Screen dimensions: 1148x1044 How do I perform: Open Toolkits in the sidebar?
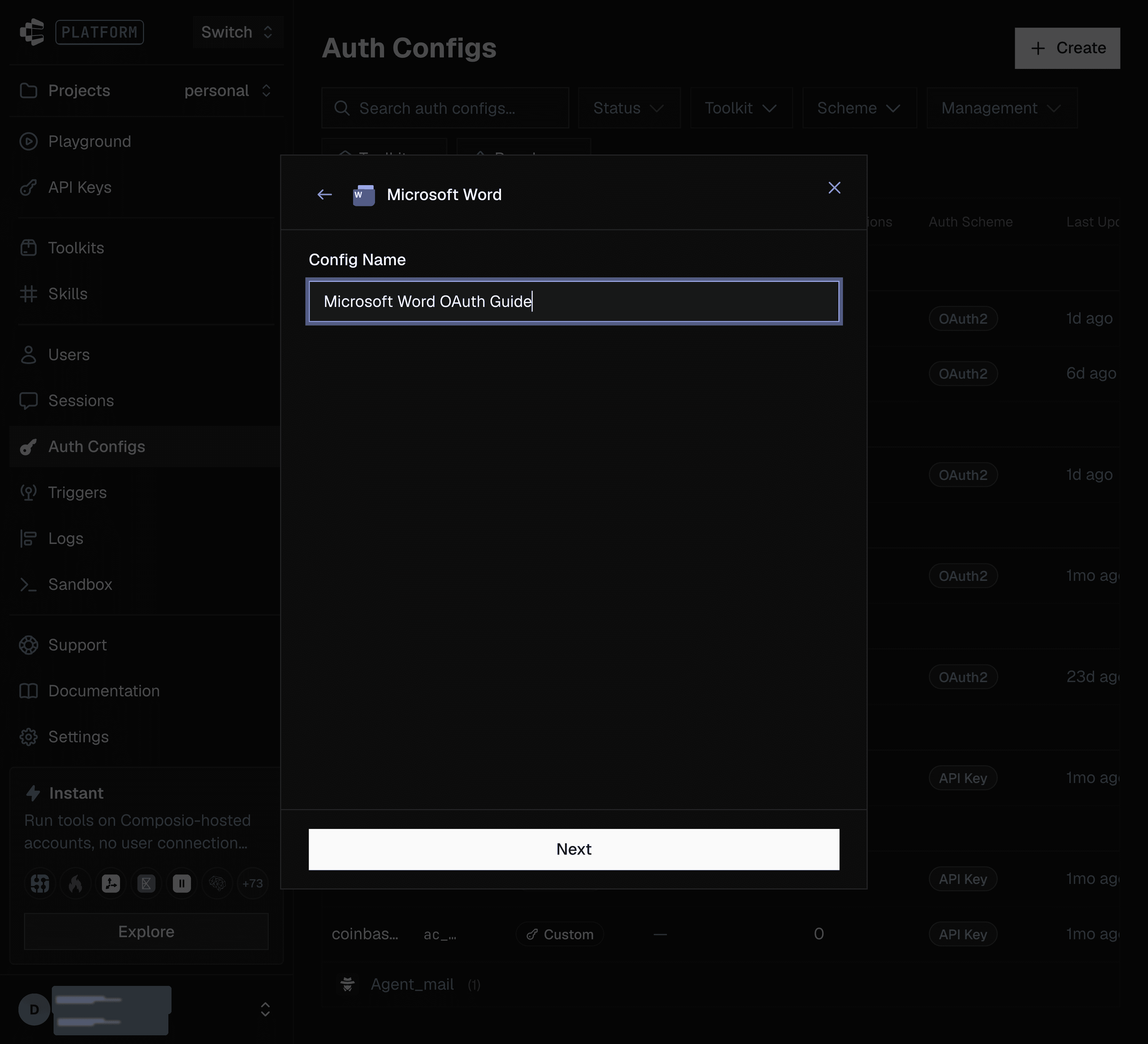click(76, 248)
